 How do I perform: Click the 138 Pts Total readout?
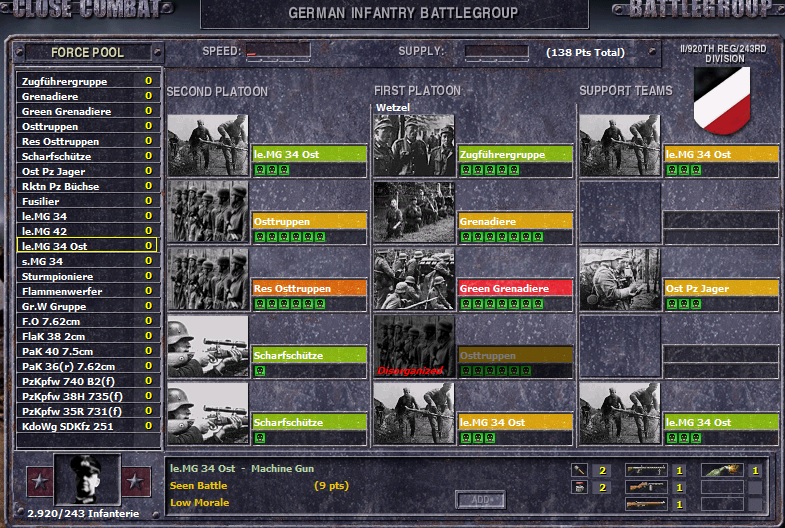coord(585,53)
